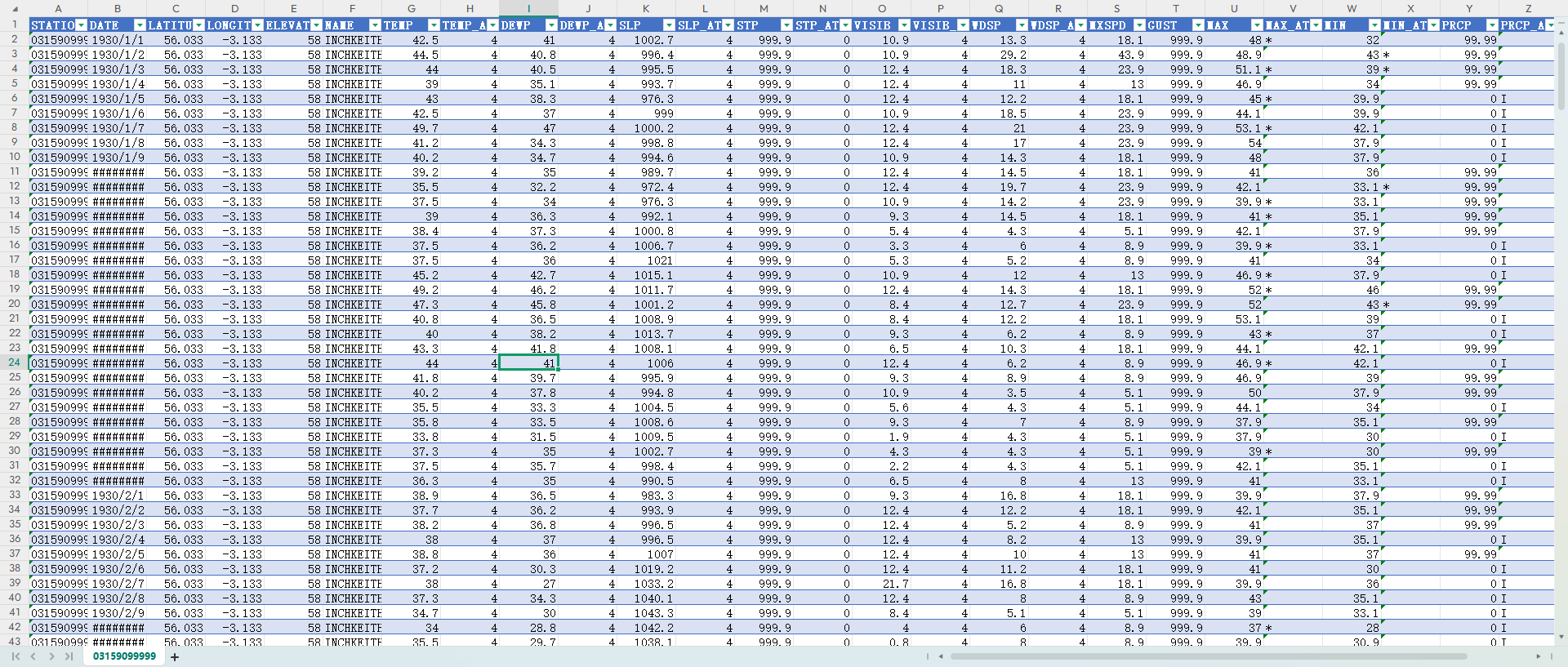The width and height of the screenshot is (1568, 667).
Task: Open the DATE column filter dropdown
Action: coord(140,25)
